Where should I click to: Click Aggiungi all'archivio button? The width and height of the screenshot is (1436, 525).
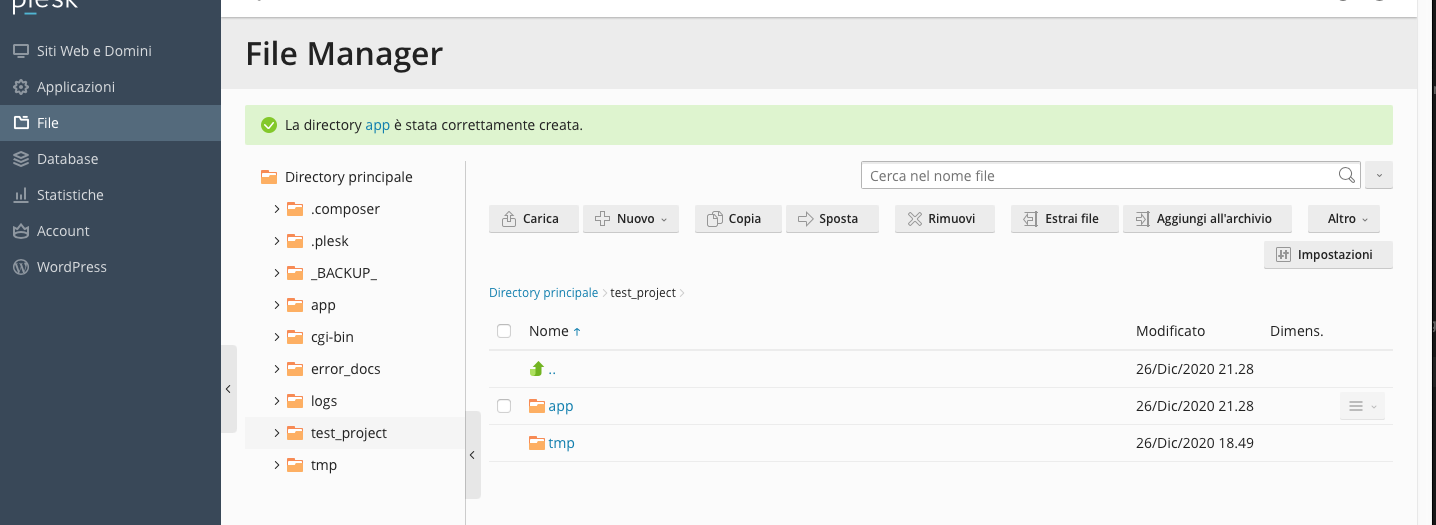[1208, 219]
